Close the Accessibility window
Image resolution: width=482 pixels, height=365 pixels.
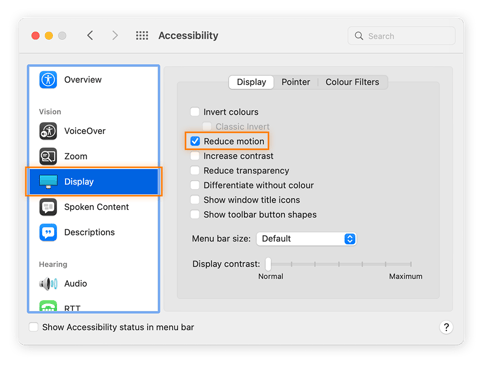(x=35, y=36)
